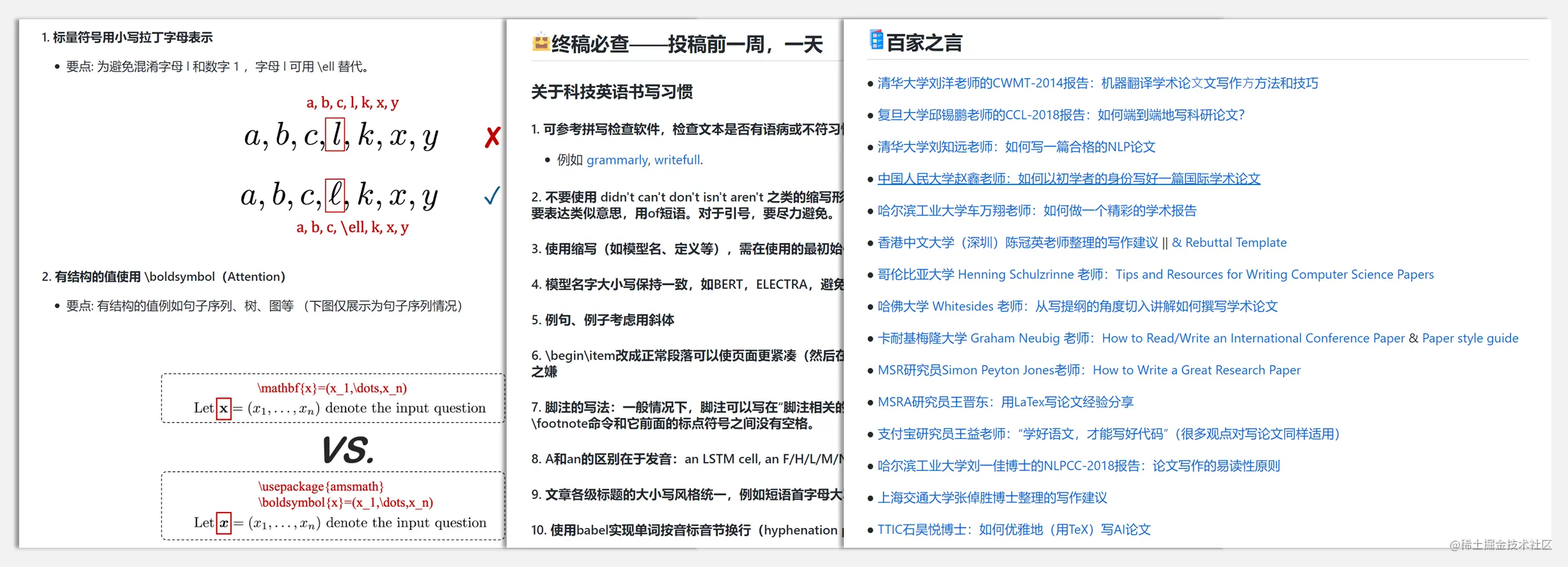Click the \usepackage{amsmath} code line
The width and height of the screenshot is (1568, 567).
click(321, 486)
